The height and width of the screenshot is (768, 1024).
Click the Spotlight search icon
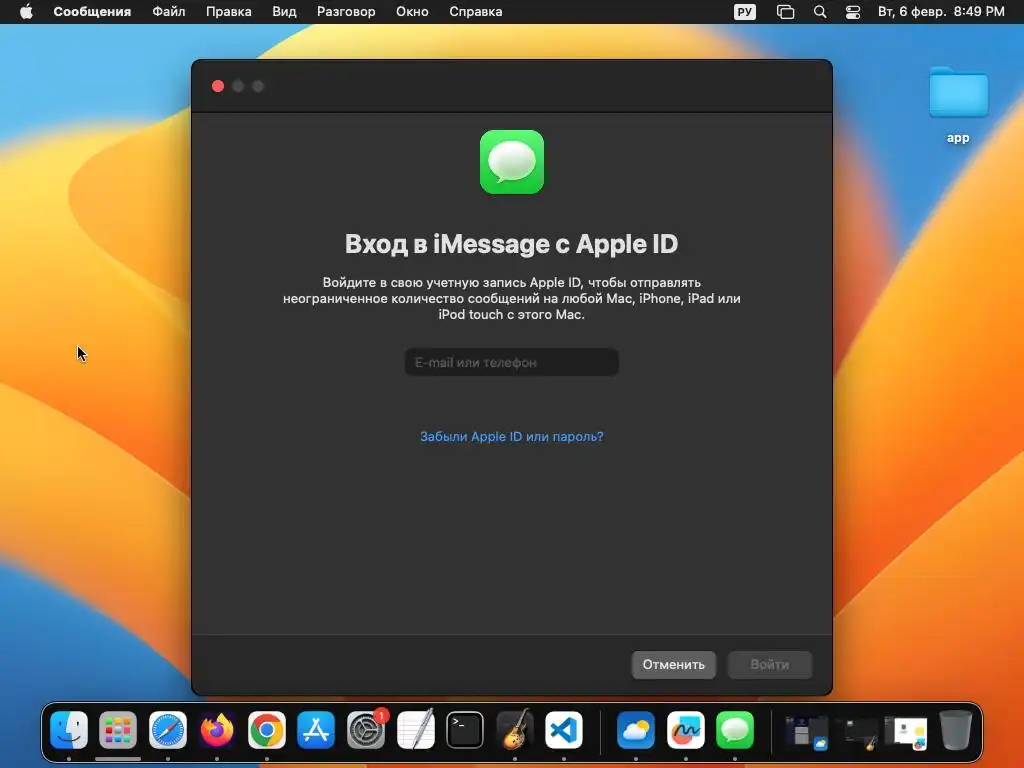tap(820, 12)
